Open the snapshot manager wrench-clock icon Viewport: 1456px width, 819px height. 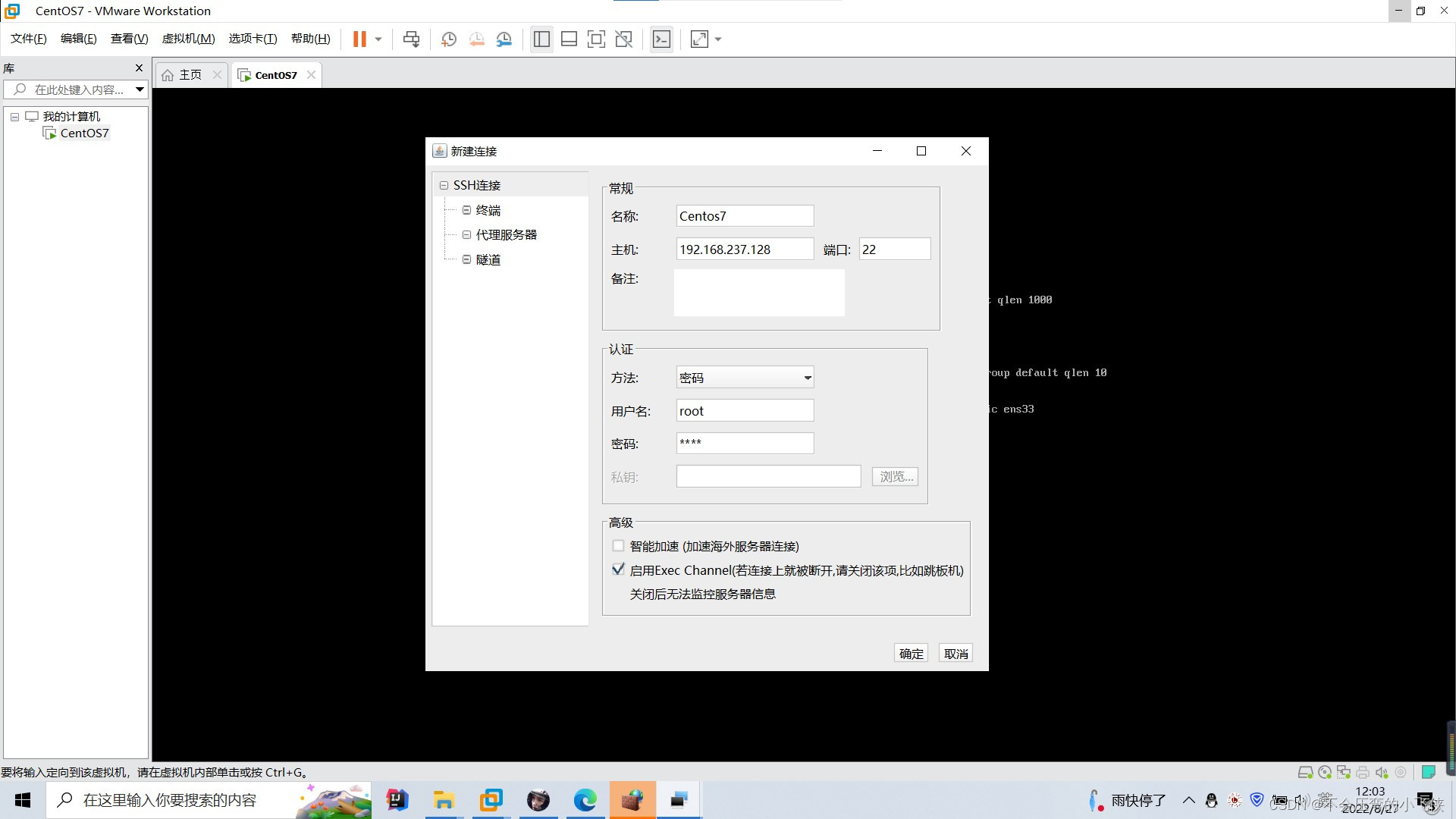tap(504, 39)
